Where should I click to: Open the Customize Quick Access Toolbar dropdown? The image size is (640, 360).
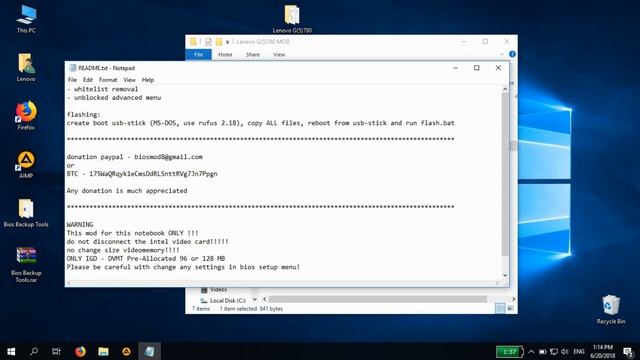(x=227, y=42)
